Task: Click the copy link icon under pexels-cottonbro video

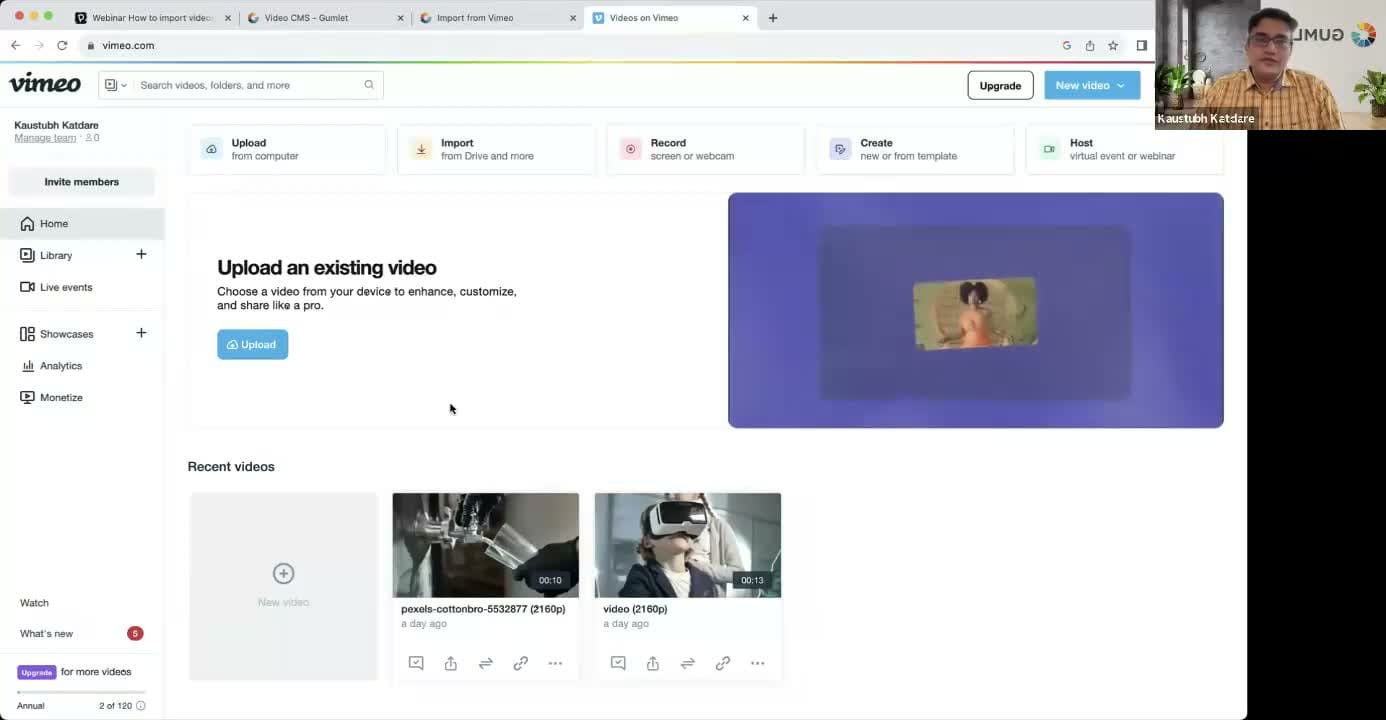Action: click(520, 663)
